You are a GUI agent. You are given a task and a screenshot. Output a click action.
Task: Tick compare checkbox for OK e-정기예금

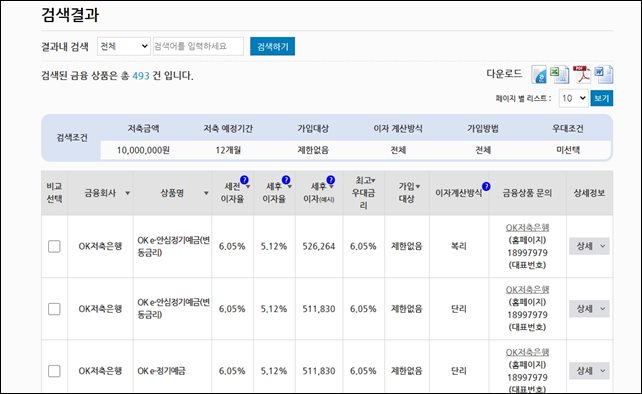(x=54, y=371)
